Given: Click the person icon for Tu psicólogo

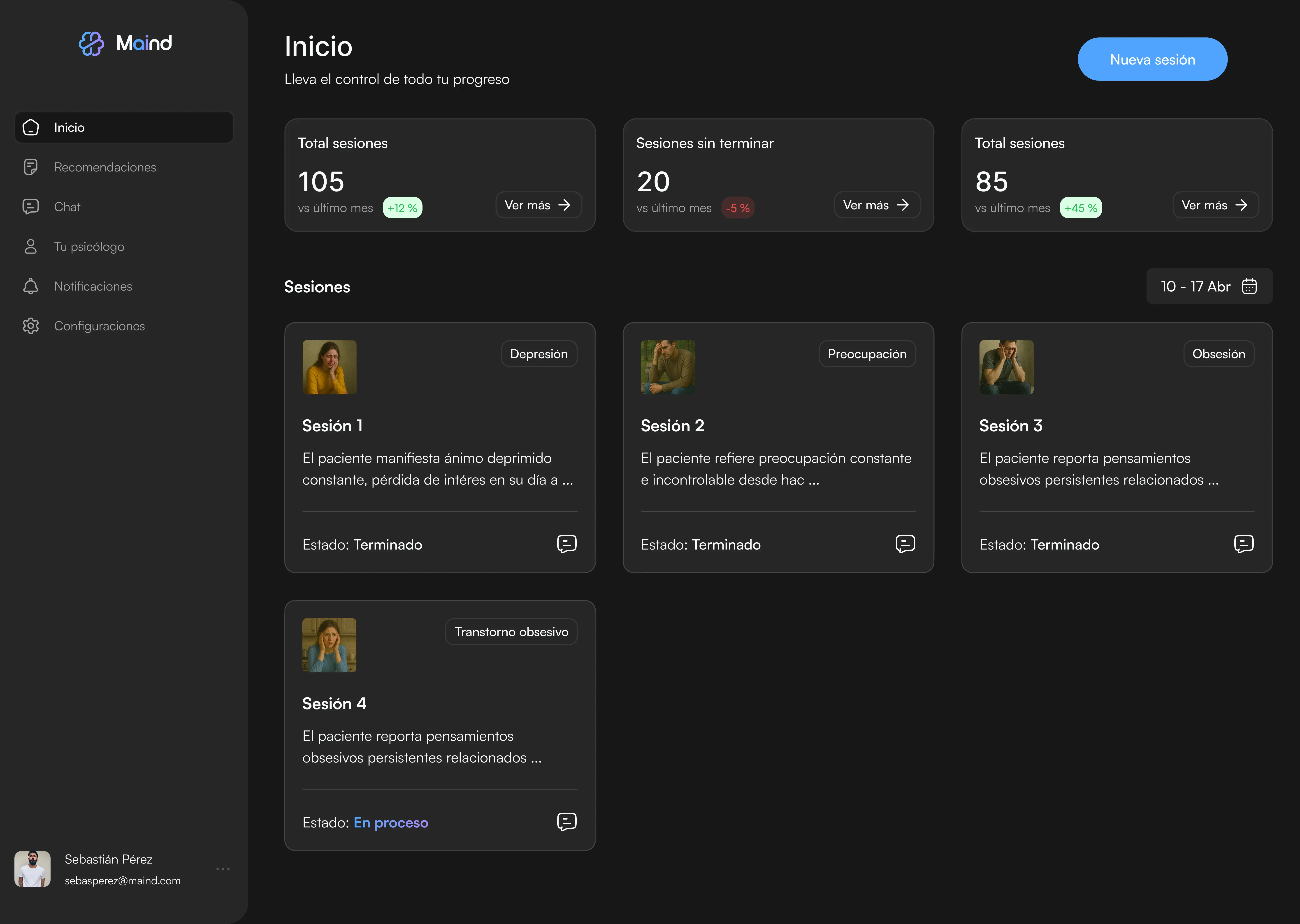Looking at the screenshot, I should [x=31, y=246].
